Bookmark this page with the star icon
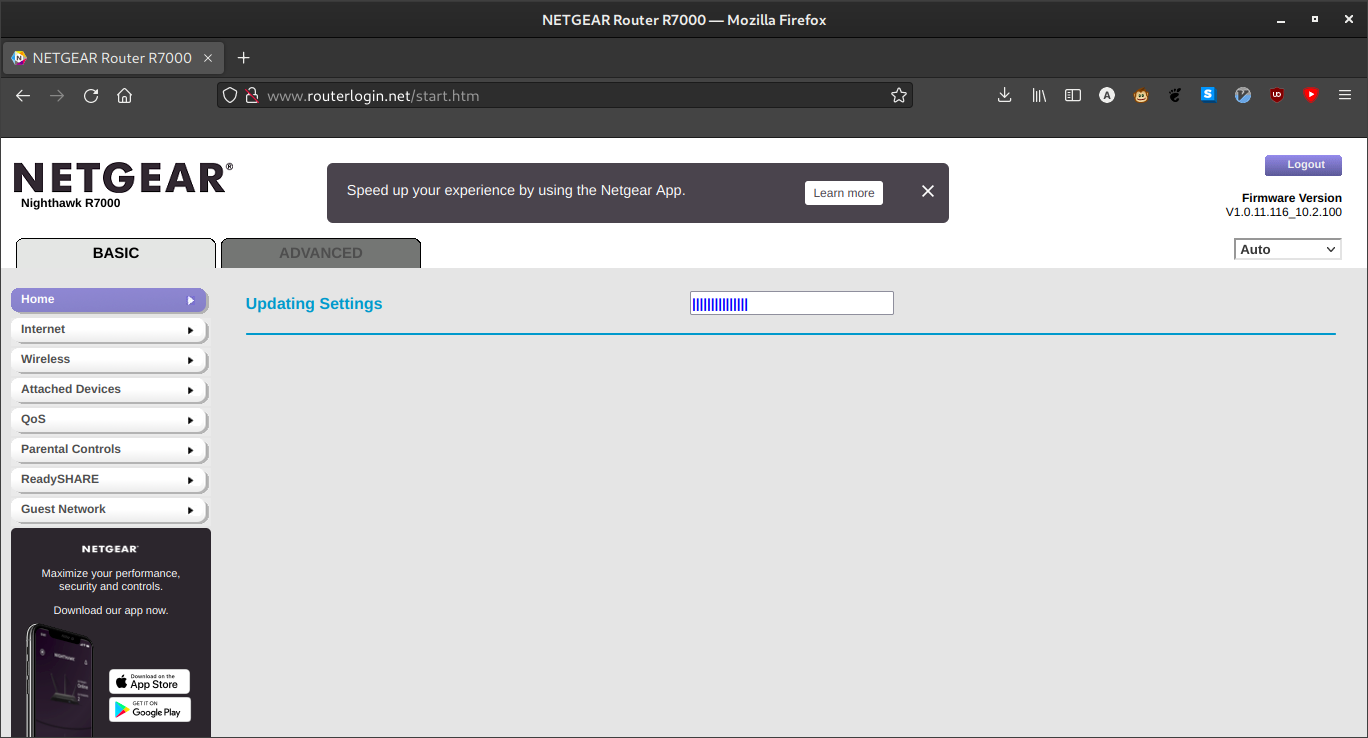Viewport: 1368px width, 738px height. (898, 95)
